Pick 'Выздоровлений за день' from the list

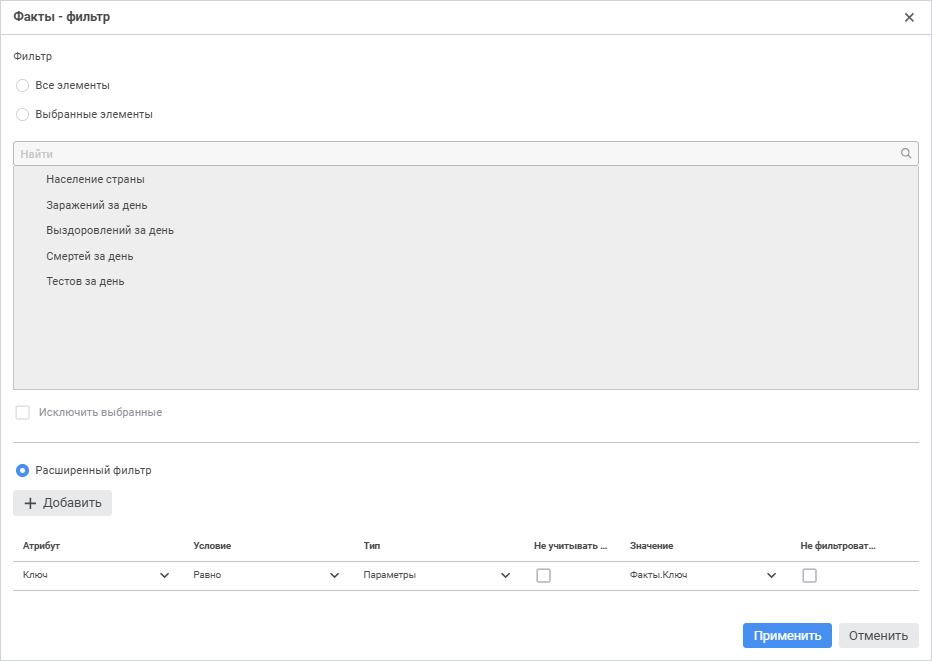(x=110, y=231)
